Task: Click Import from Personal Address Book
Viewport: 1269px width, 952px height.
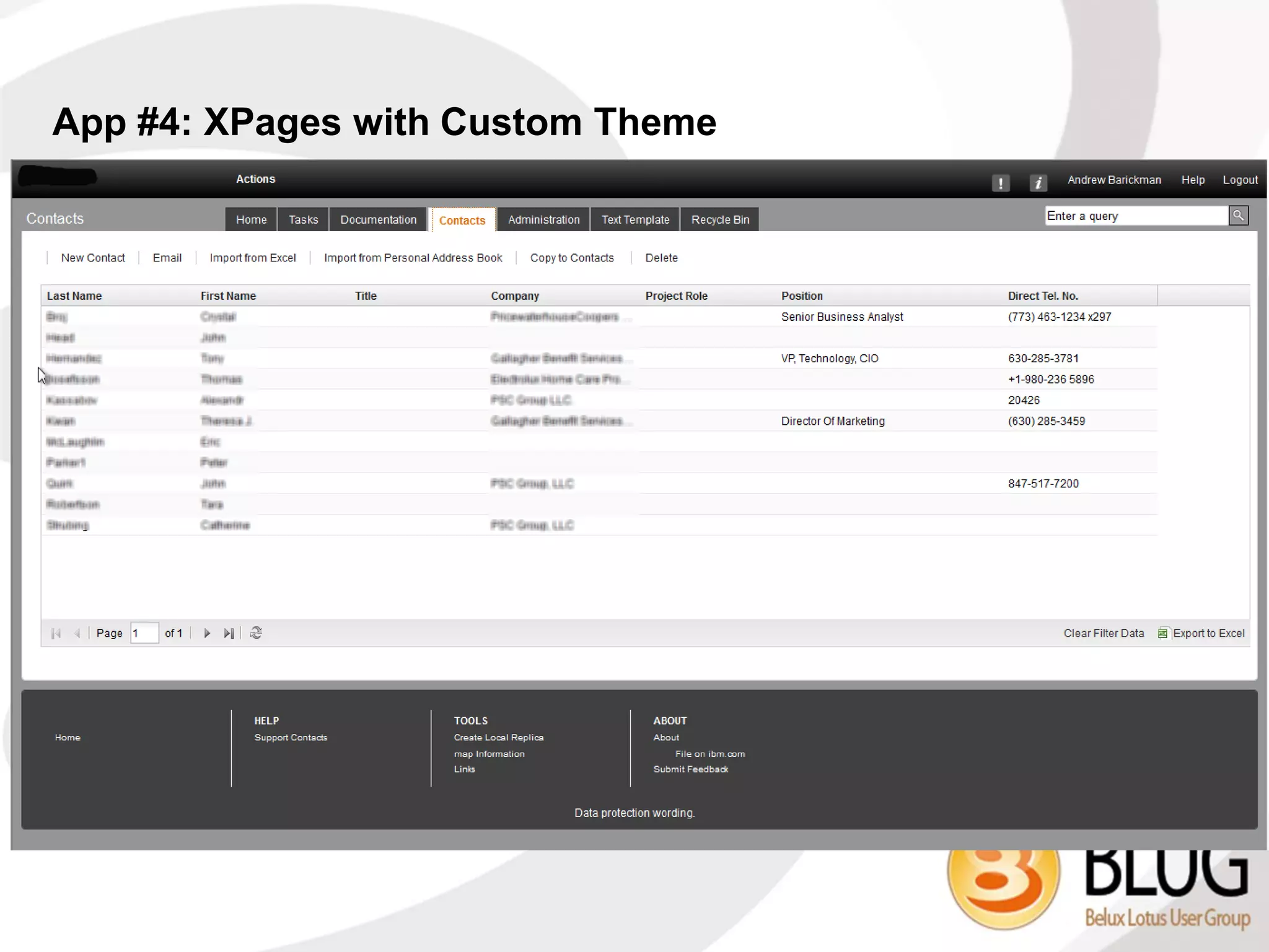Action: click(x=413, y=258)
